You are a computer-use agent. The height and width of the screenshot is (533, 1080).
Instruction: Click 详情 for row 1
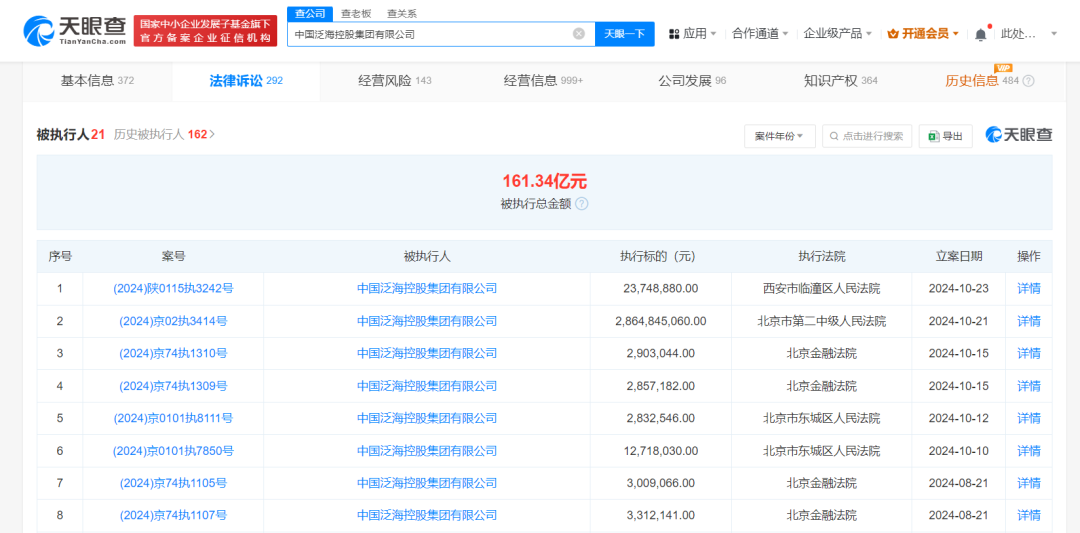1029,289
